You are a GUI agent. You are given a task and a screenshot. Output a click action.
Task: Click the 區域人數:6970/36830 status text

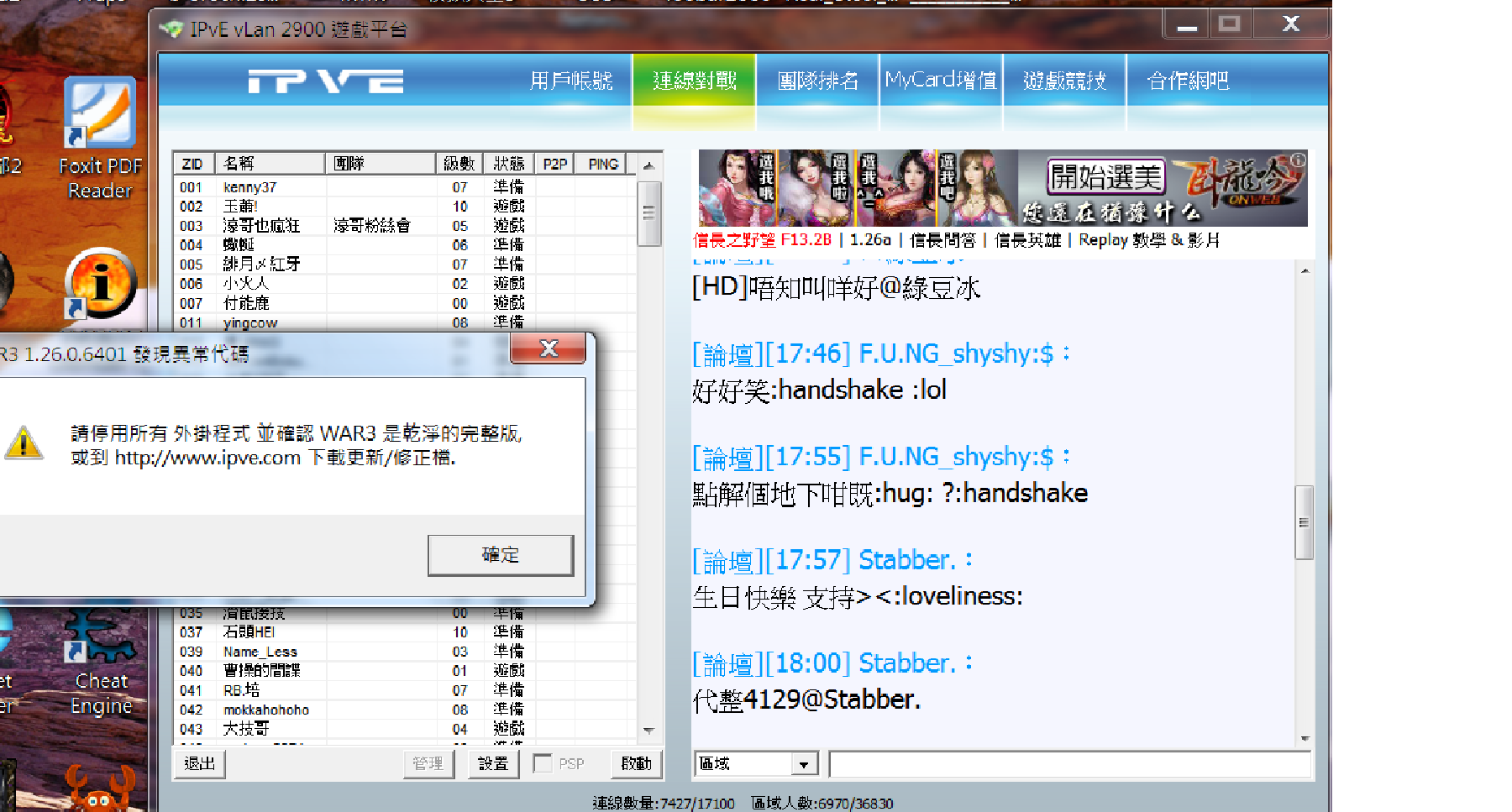pyautogui.click(x=822, y=803)
